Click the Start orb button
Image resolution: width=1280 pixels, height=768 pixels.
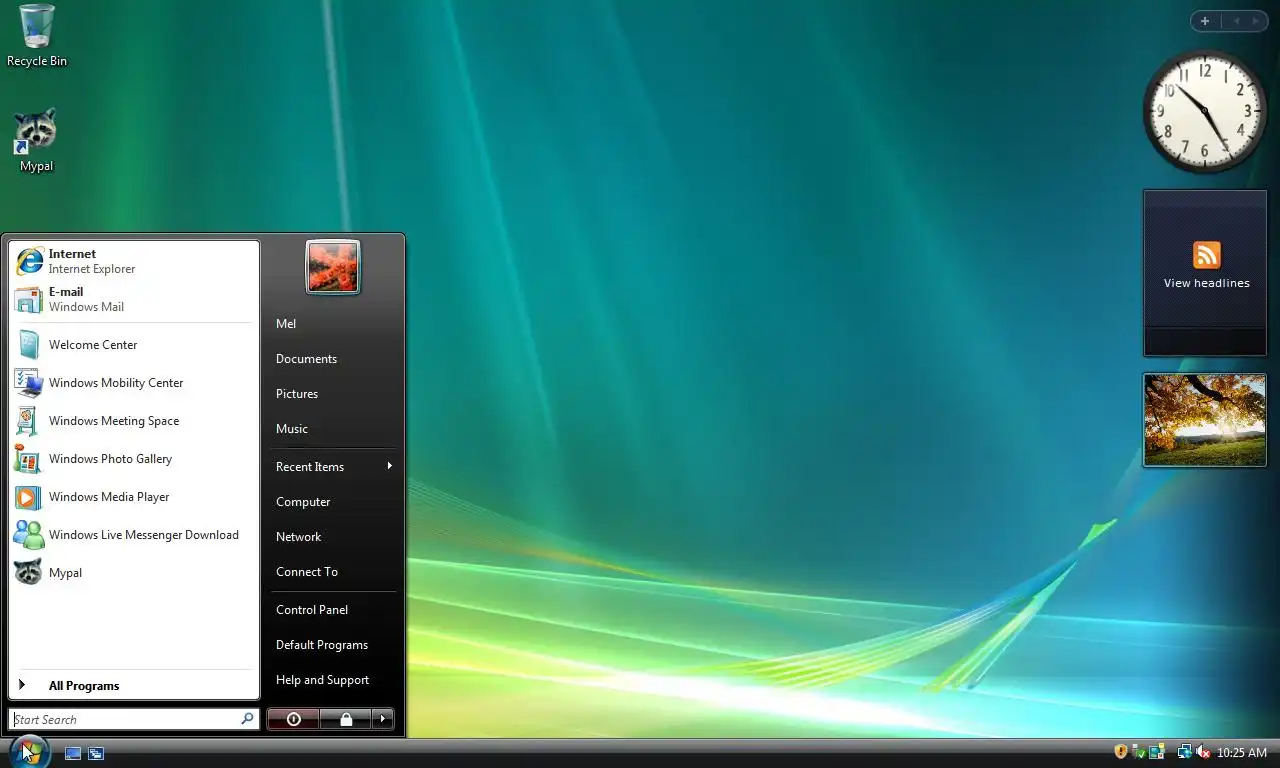29,751
